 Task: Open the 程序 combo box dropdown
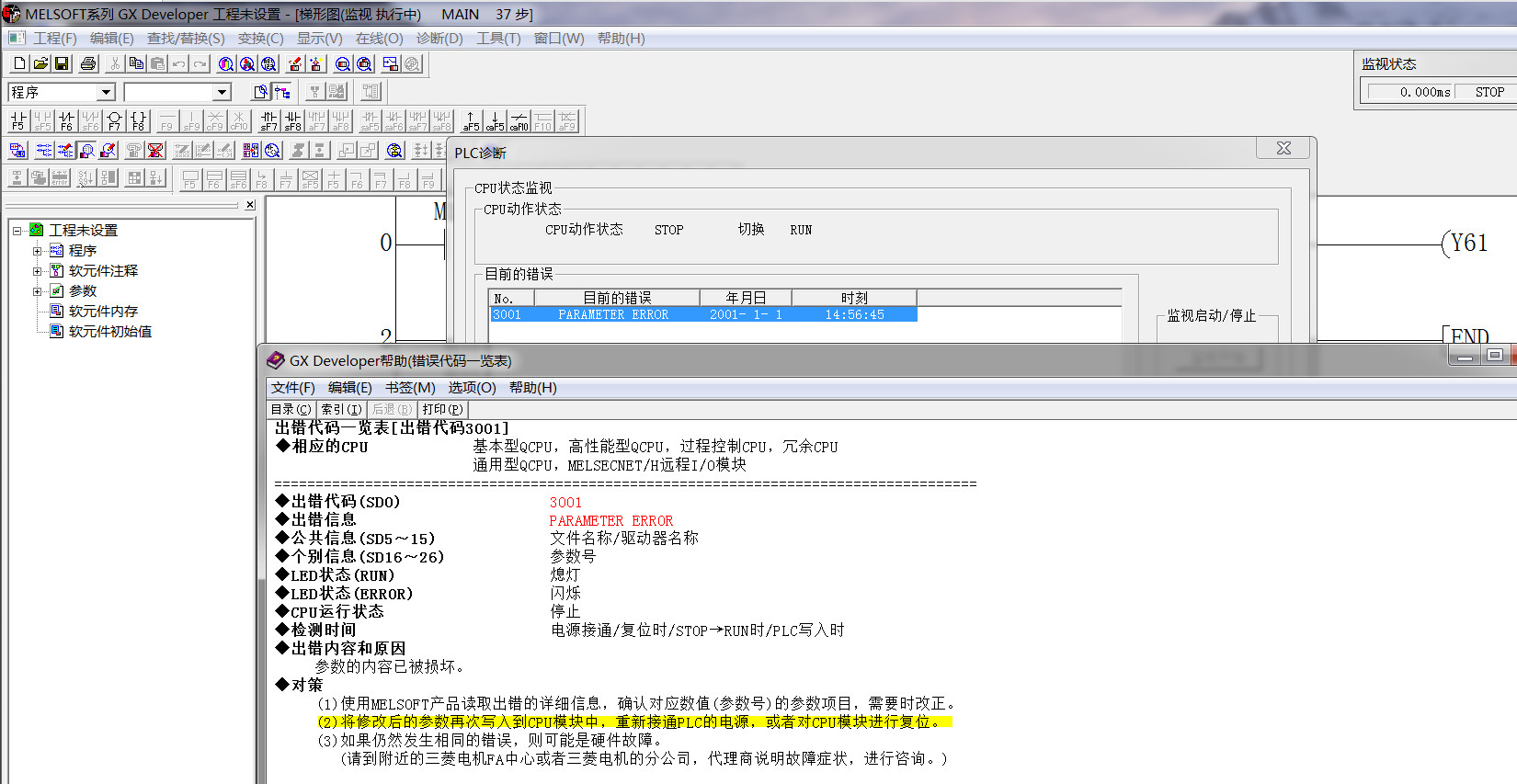[x=106, y=92]
